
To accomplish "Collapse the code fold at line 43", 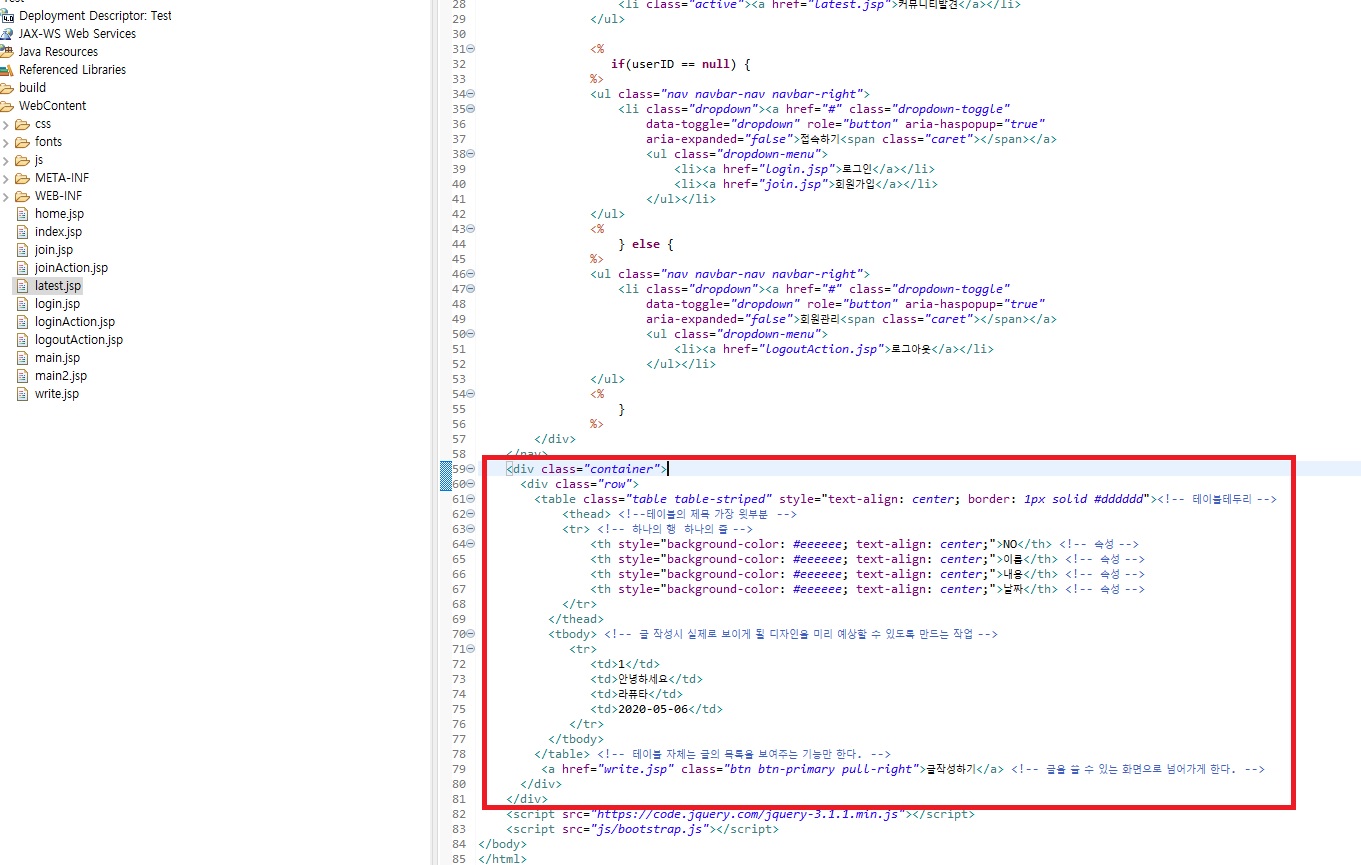I will point(471,229).
